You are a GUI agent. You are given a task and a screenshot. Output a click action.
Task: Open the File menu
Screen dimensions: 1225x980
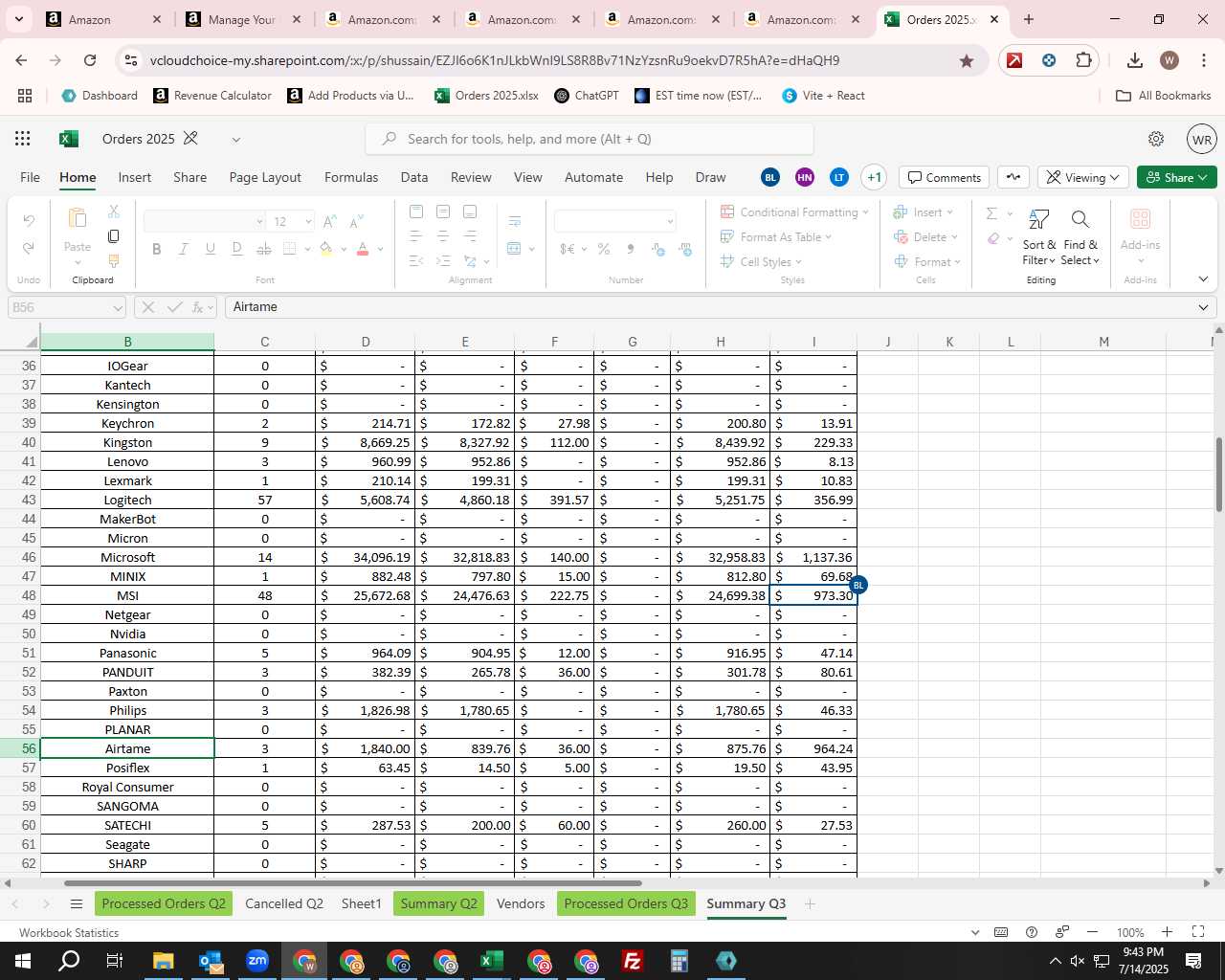31,177
